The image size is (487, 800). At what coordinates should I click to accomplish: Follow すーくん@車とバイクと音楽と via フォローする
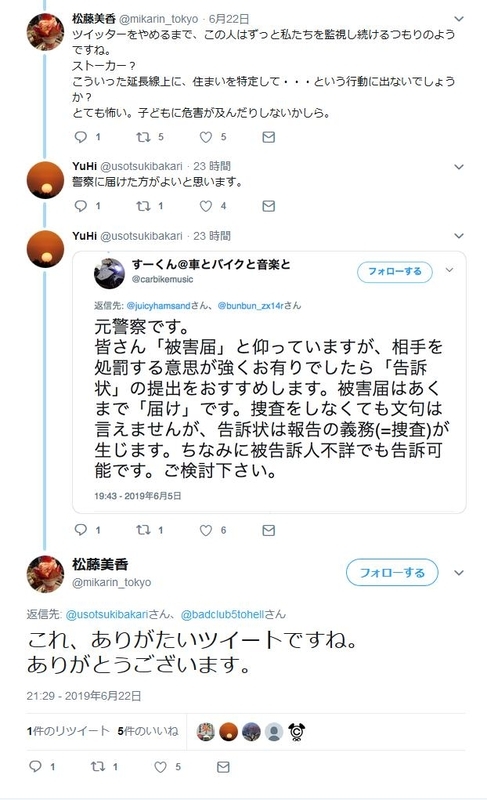[x=395, y=271]
